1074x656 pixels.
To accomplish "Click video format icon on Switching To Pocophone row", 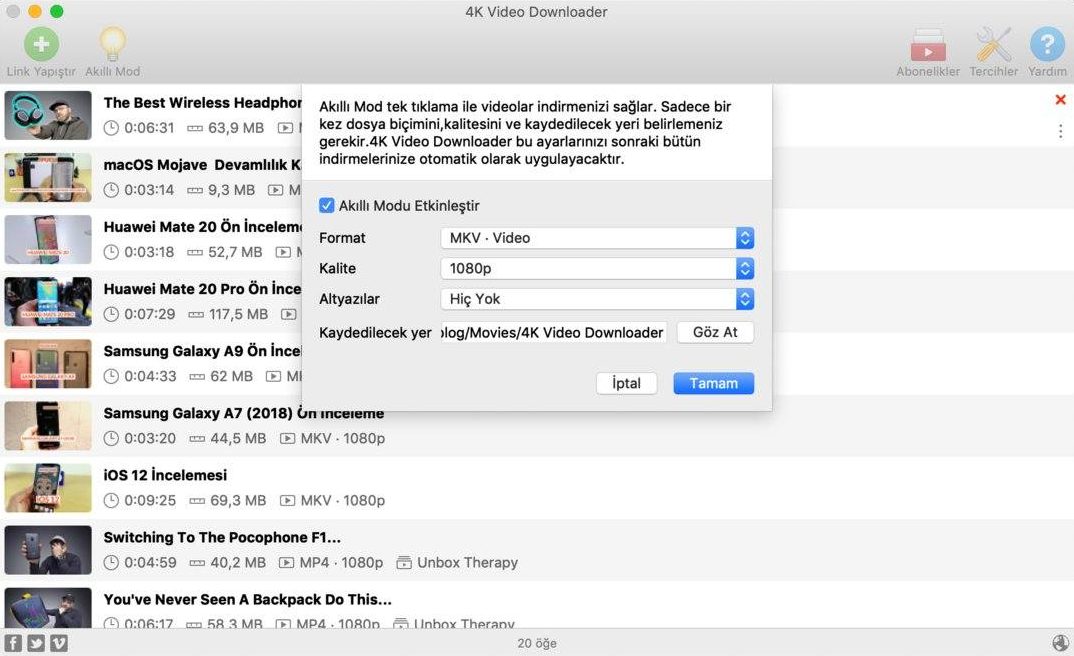I will tap(286, 563).
